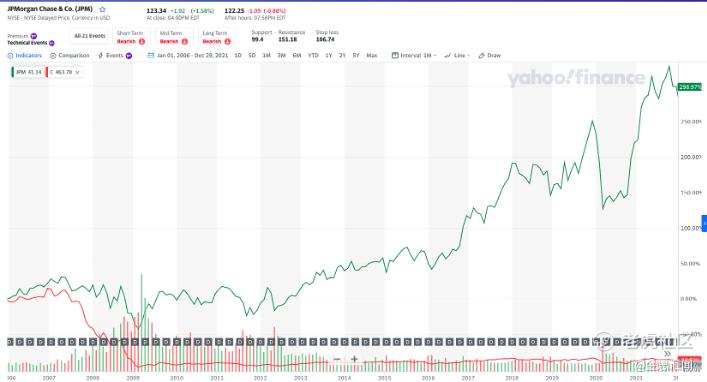Click the Premium badge icon

click(x=34, y=36)
